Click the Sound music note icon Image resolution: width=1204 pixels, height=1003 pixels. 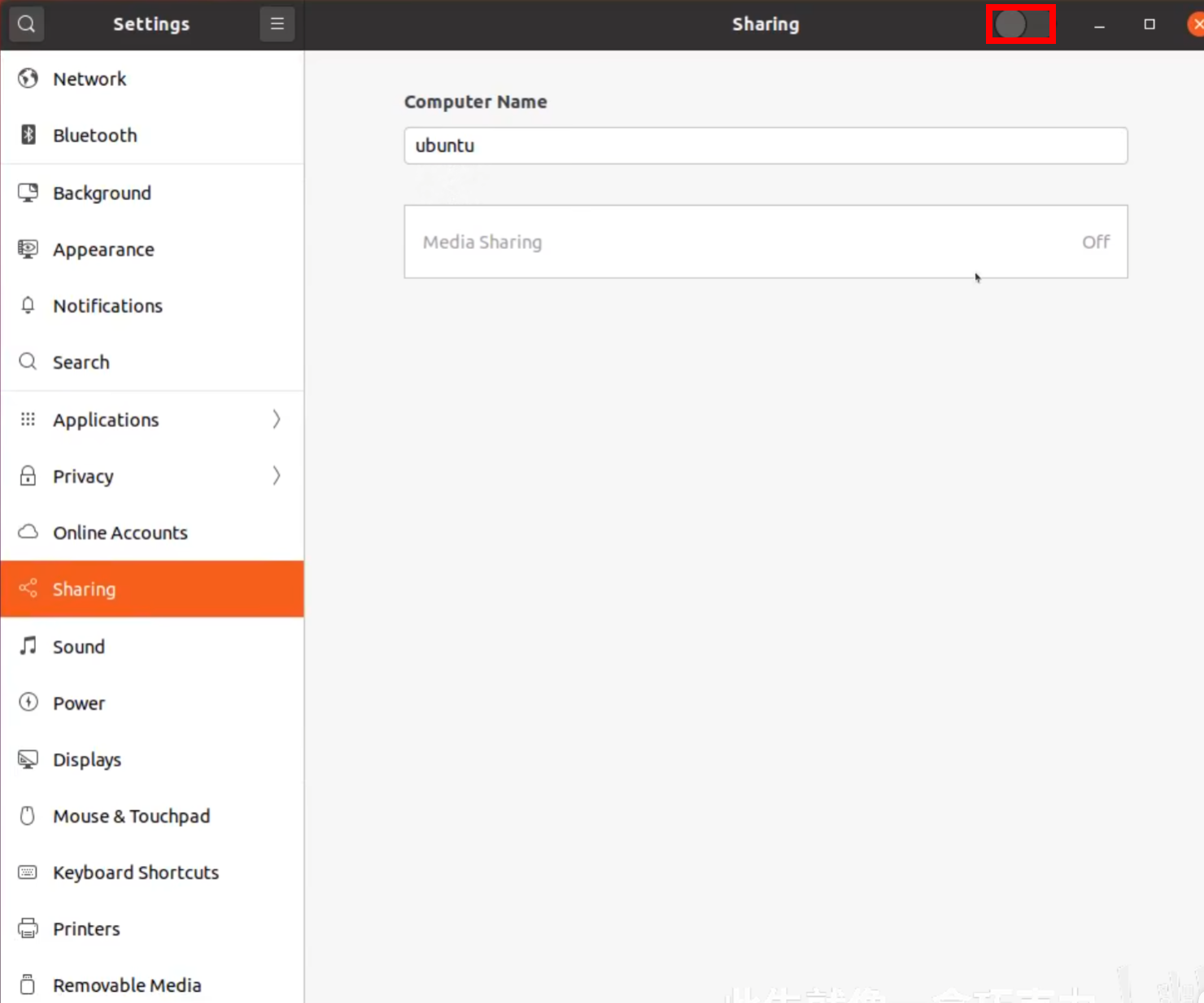28,646
